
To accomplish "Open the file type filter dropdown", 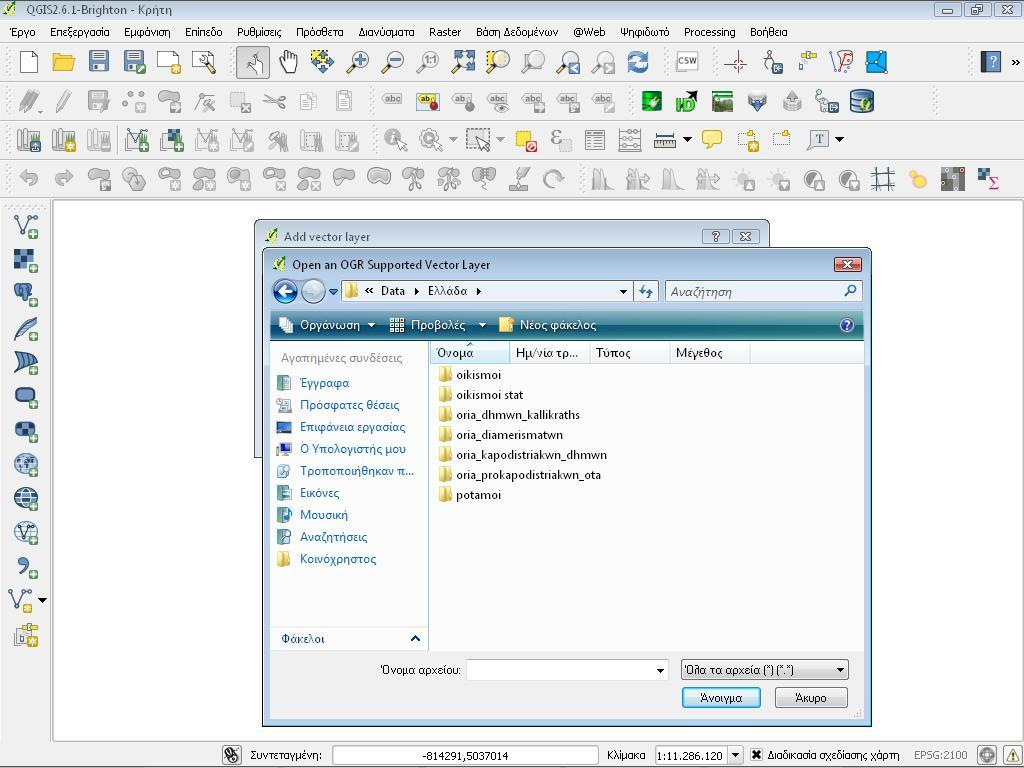I will [765, 669].
